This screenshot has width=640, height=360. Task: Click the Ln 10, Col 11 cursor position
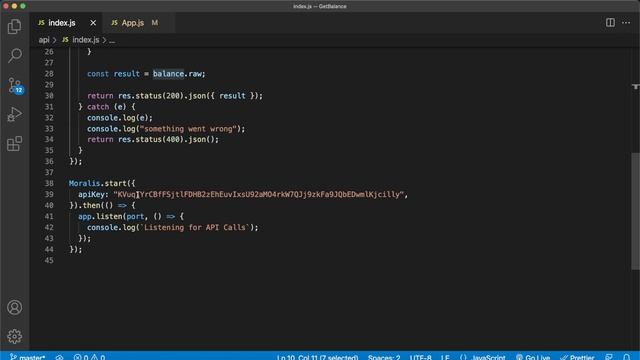[317, 357]
